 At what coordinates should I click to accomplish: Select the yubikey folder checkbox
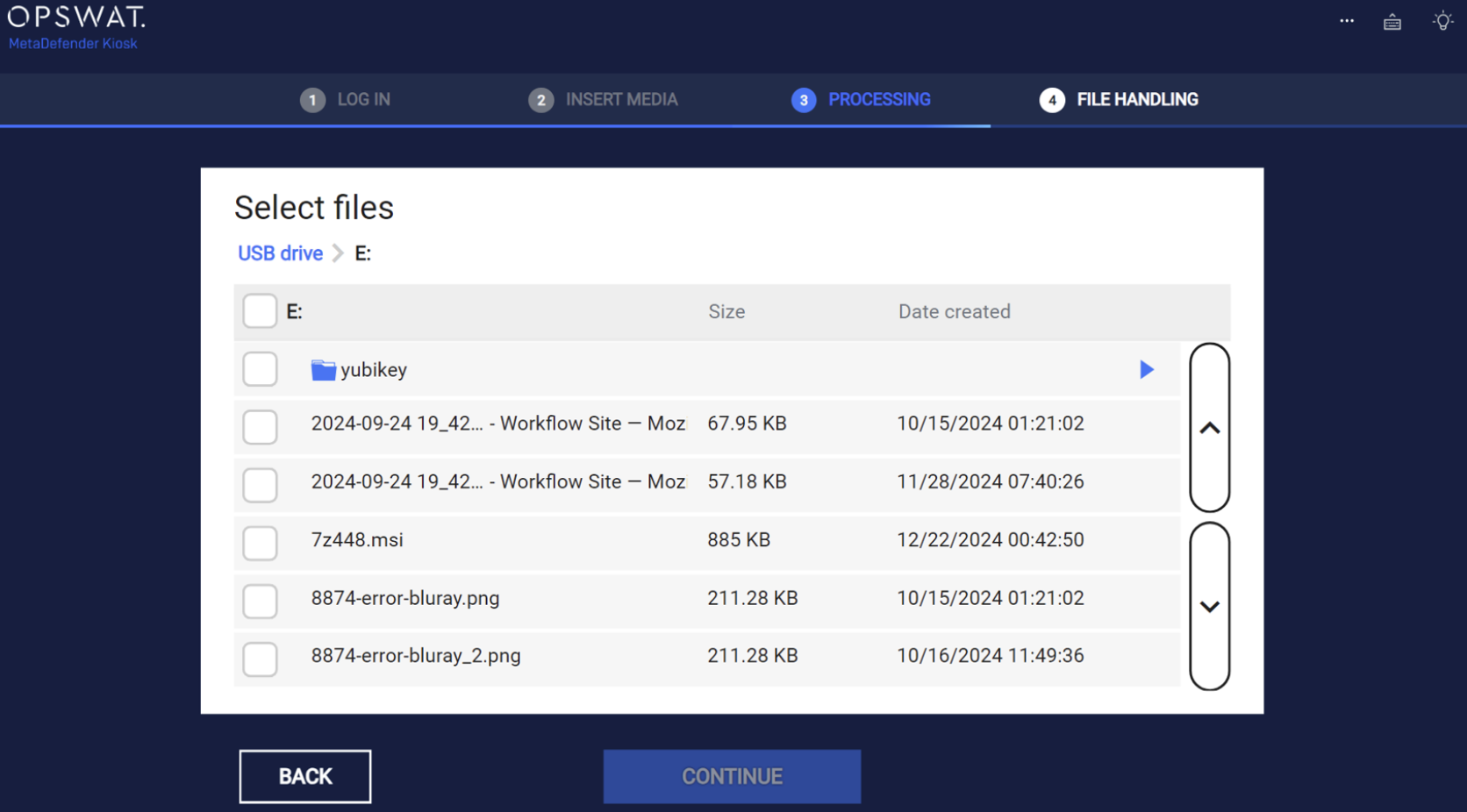tap(260, 369)
